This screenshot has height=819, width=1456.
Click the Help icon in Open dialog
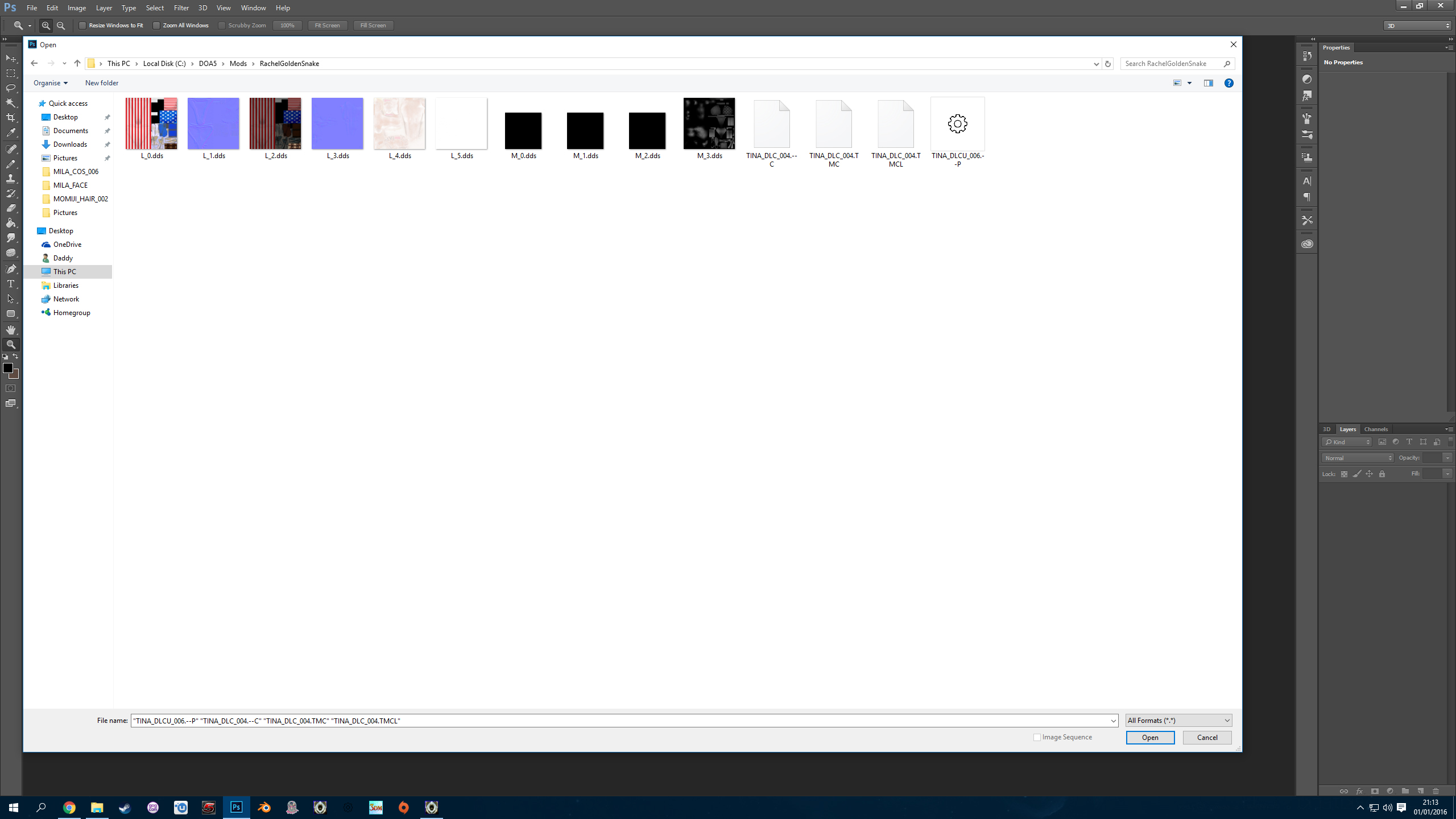click(x=1229, y=83)
